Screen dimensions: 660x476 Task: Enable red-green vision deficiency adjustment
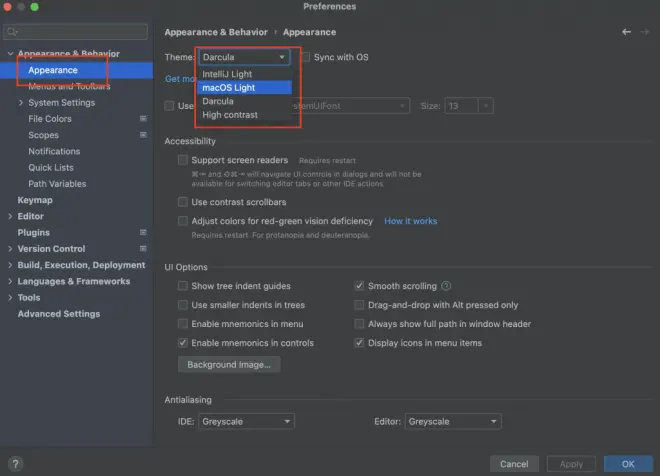[x=183, y=221]
